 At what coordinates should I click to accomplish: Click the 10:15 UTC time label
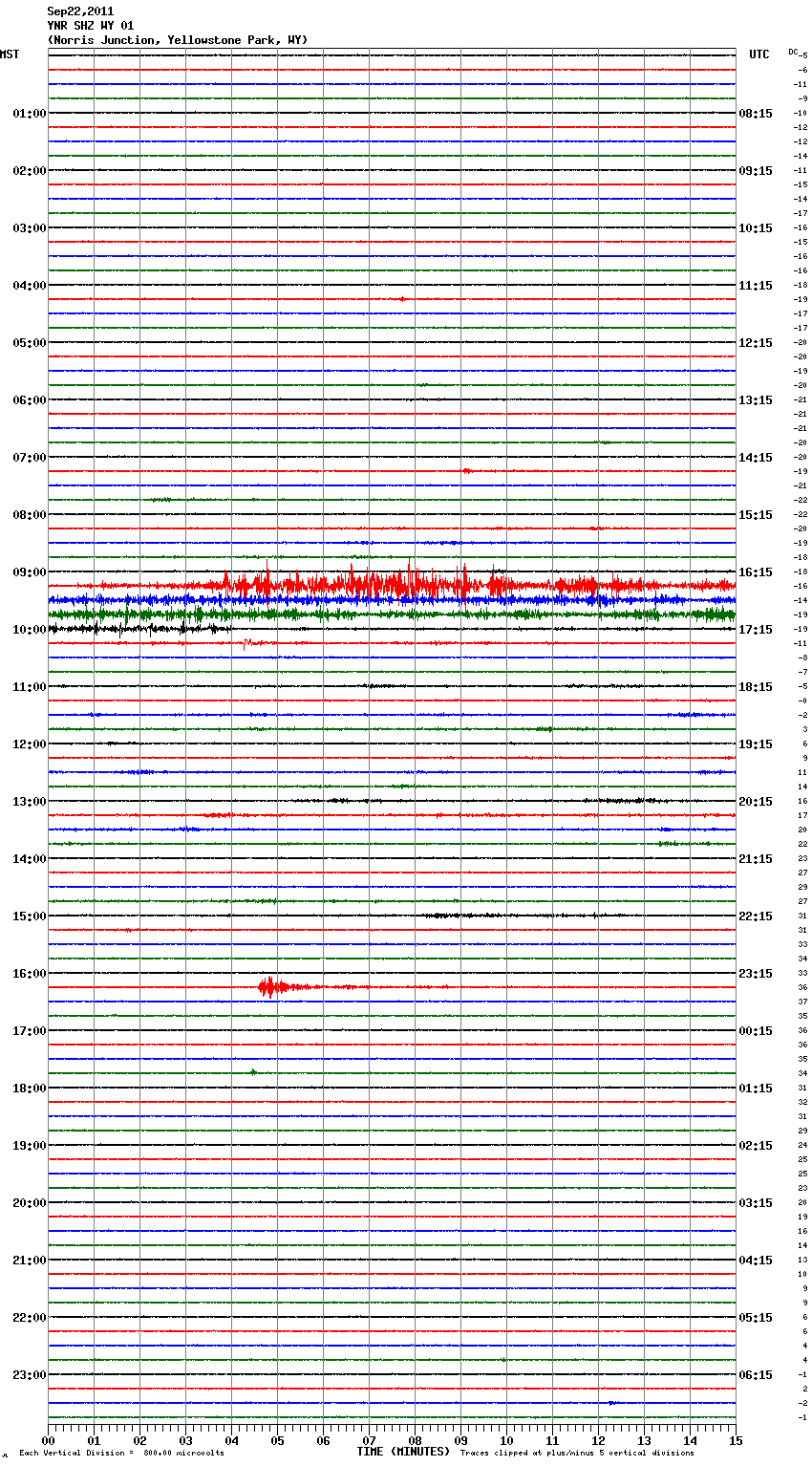point(756,228)
